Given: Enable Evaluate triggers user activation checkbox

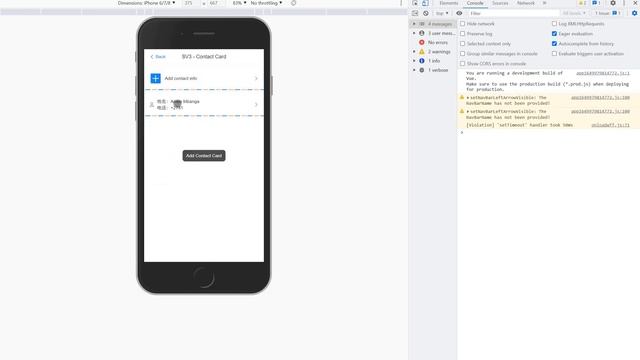Looking at the screenshot, I should pos(554,53).
